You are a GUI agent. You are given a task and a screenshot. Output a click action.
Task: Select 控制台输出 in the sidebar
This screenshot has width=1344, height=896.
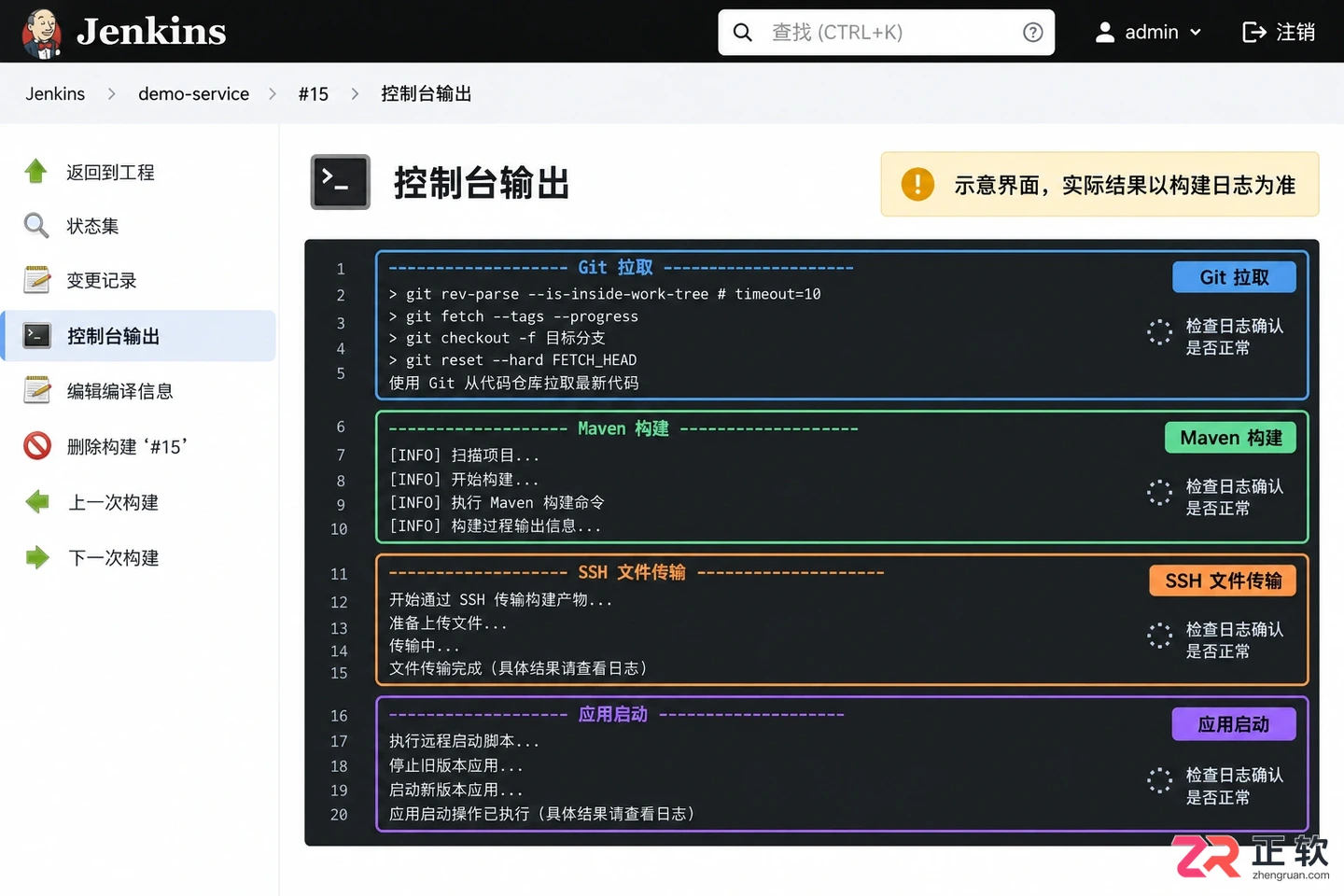[x=138, y=336]
